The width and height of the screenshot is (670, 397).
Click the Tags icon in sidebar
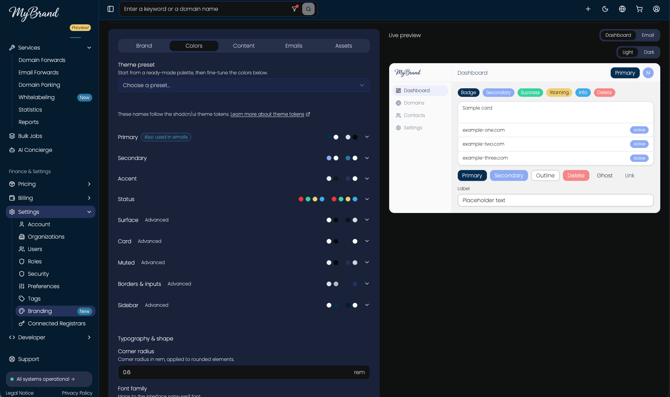(22, 299)
